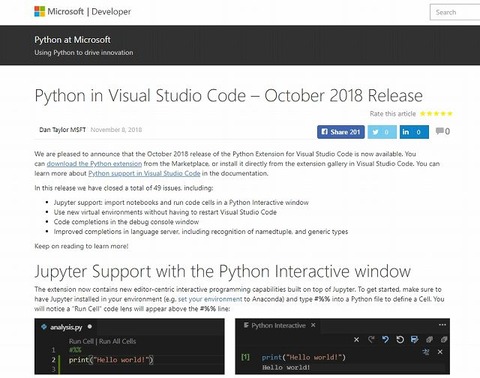Click the [1] cell execution label
480x378 pixels.
245,357
